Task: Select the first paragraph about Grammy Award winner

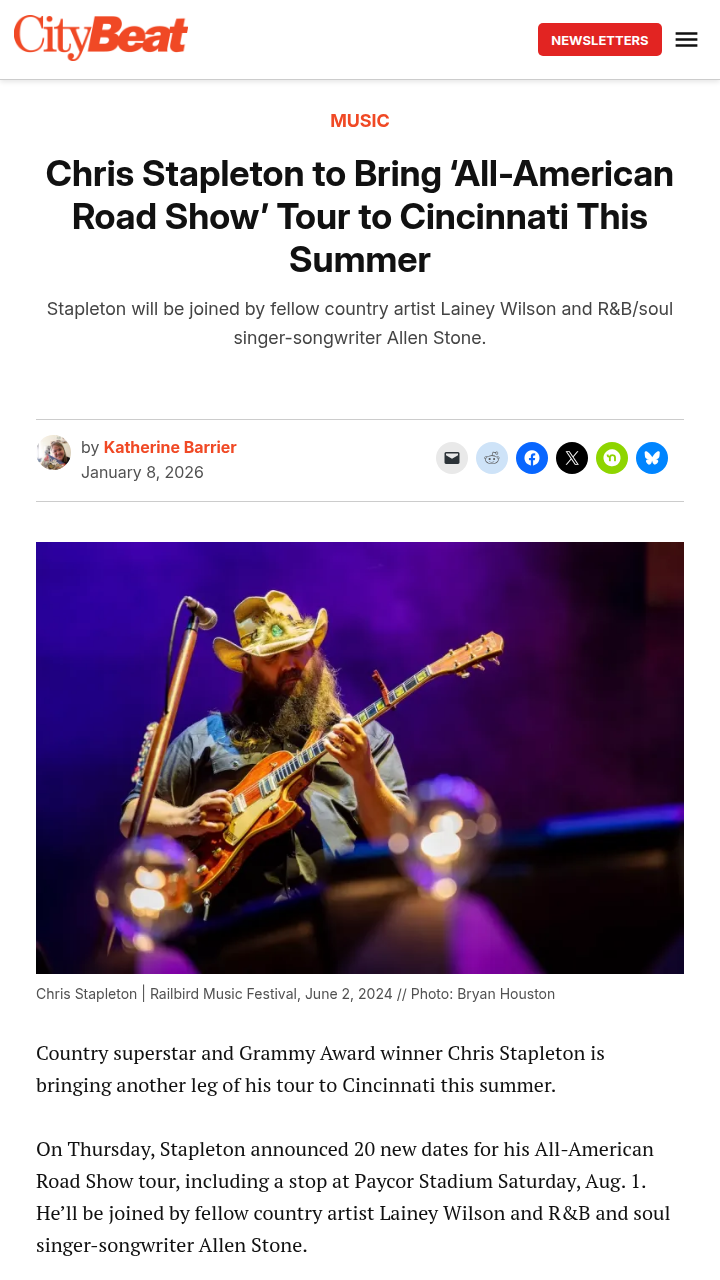Action: pos(320,1069)
